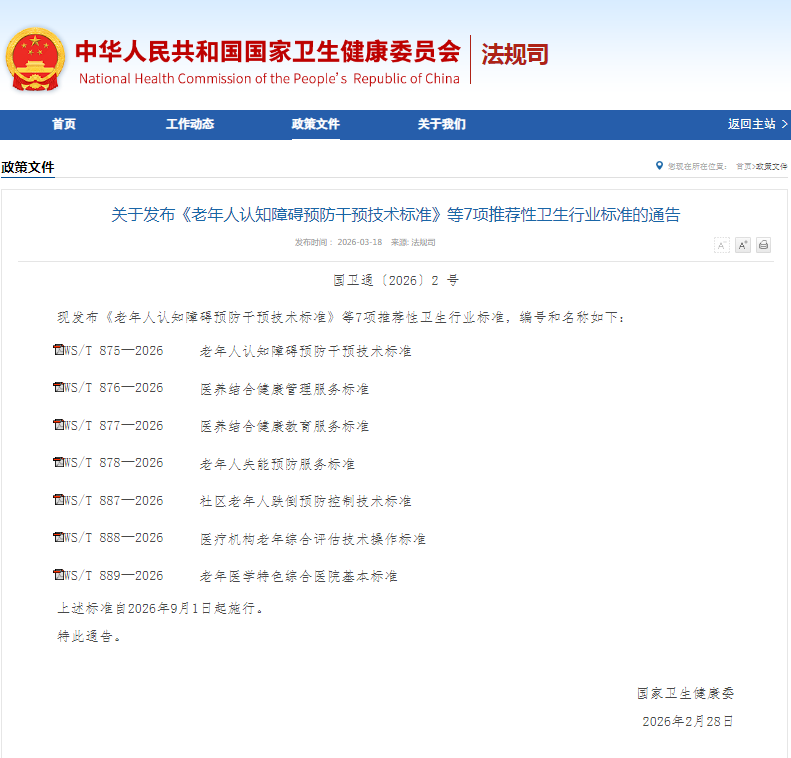This screenshot has height=758, width=791.
Task: Click PDF icon beside WS/T 878—2026
Action: click(x=58, y=462)
